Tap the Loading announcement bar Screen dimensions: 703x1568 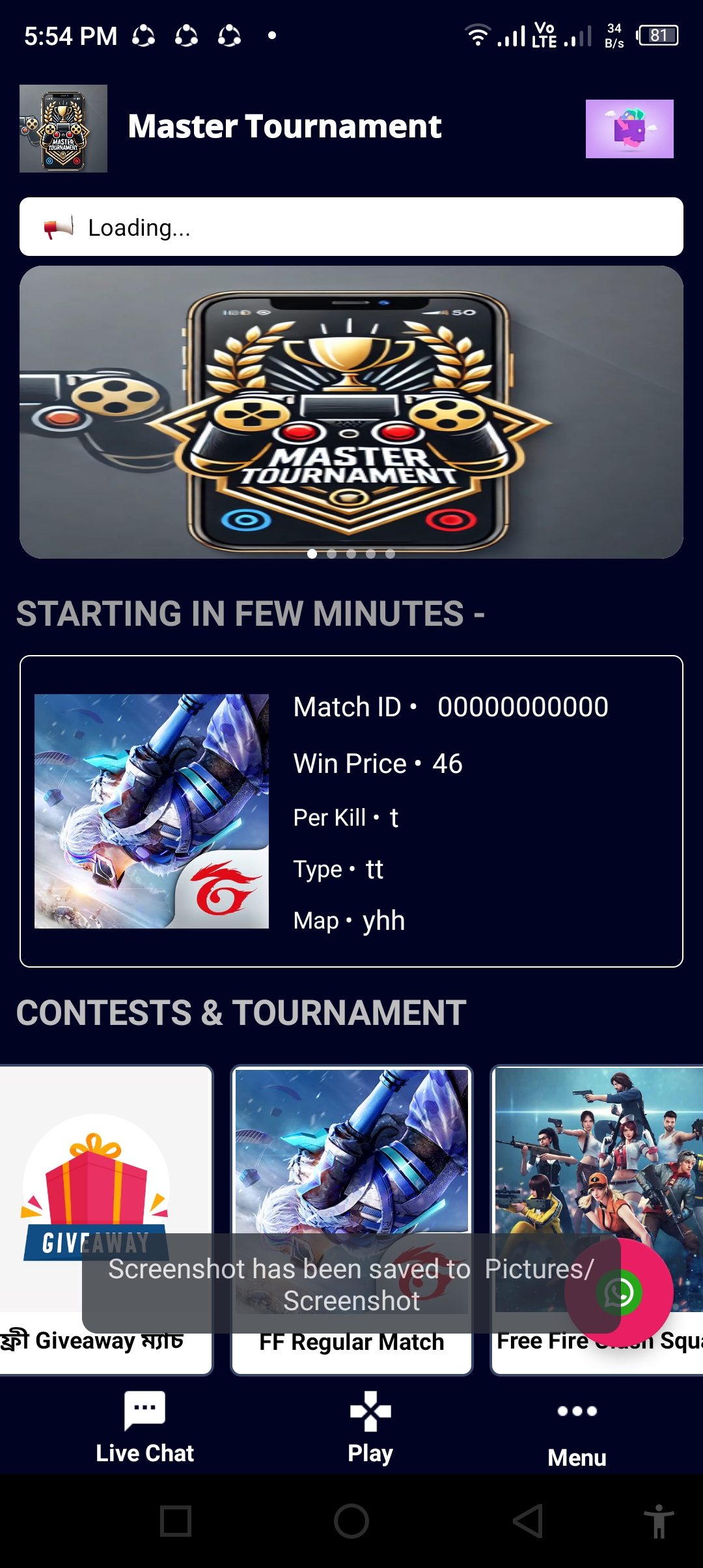pyautogui.click(x=351, y=227)
